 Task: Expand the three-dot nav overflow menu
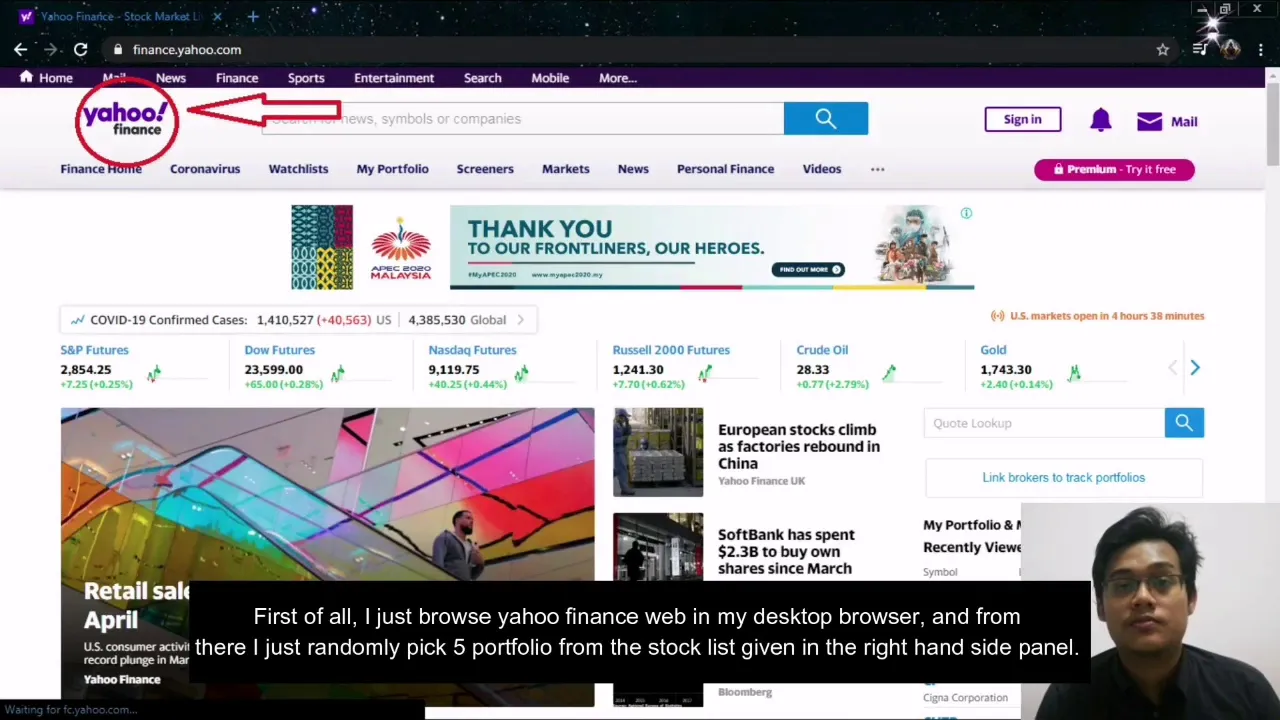click(877, 169)
